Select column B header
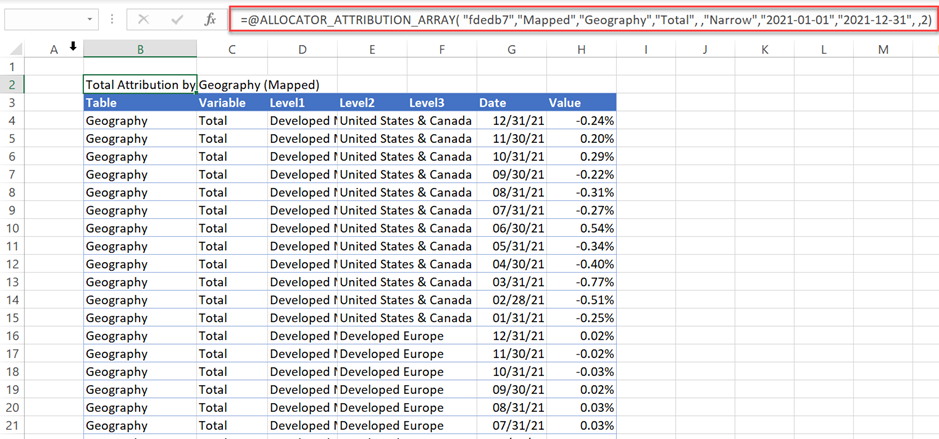The image size is (939, 439). tap(140, 49)
